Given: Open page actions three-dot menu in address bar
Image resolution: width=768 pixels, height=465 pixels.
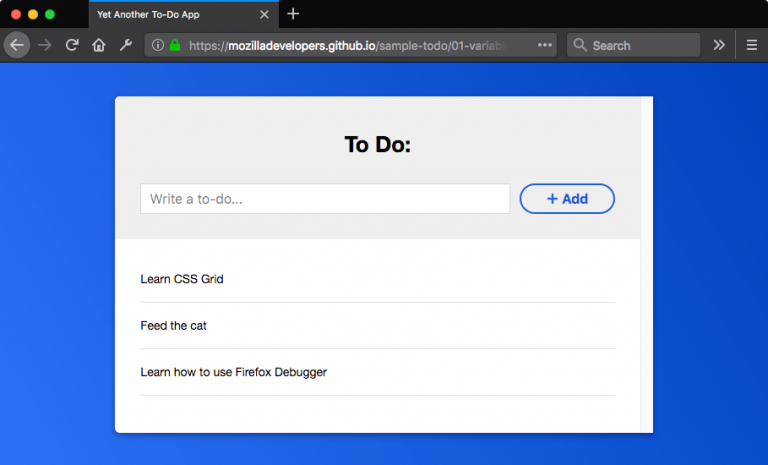Looking at the screenshot, I should (x=545, y=45).
